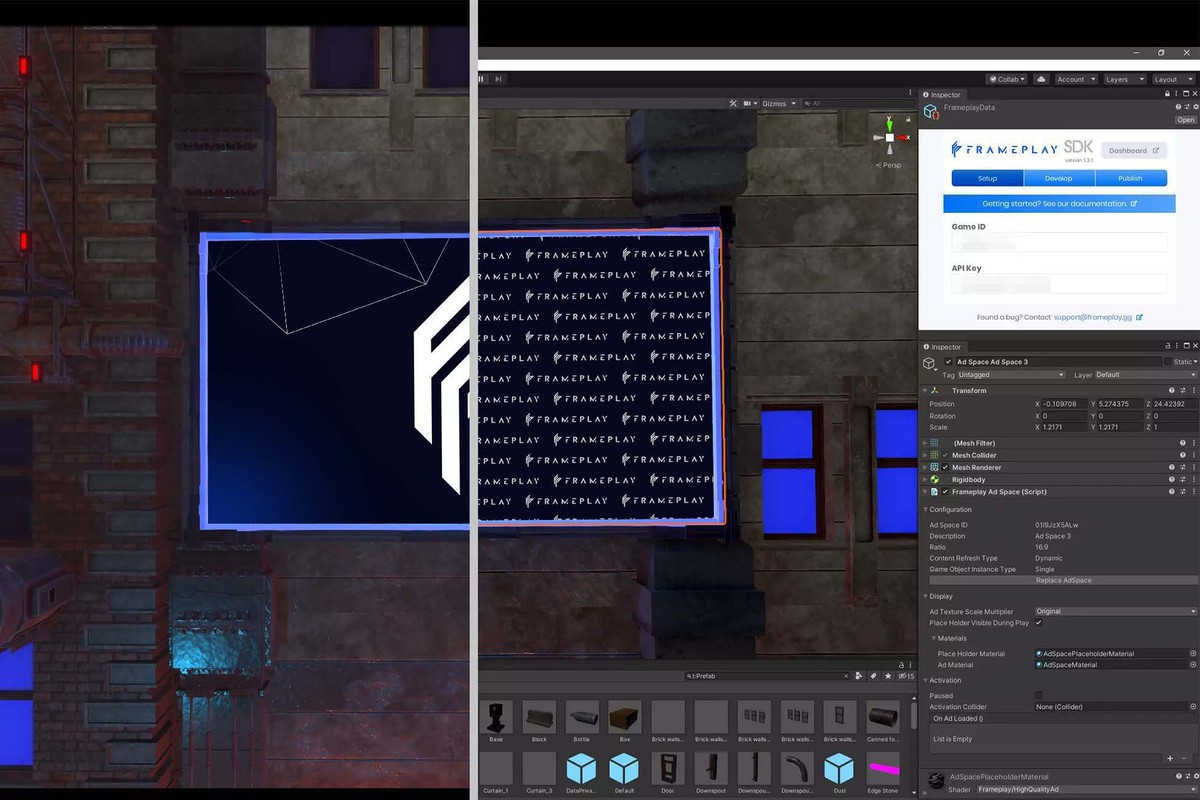Click the Transform component icon

tap(934, 390)
